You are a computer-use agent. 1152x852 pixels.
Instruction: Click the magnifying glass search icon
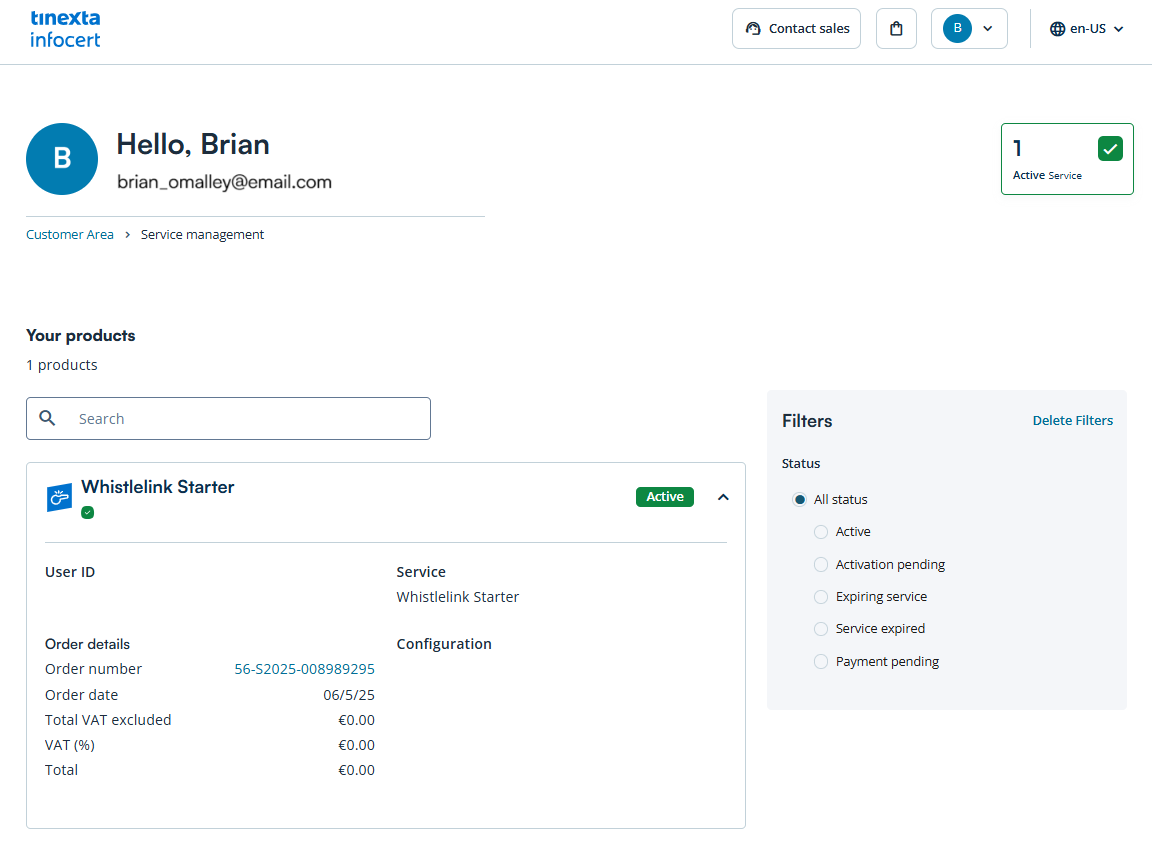pos(47,419)
